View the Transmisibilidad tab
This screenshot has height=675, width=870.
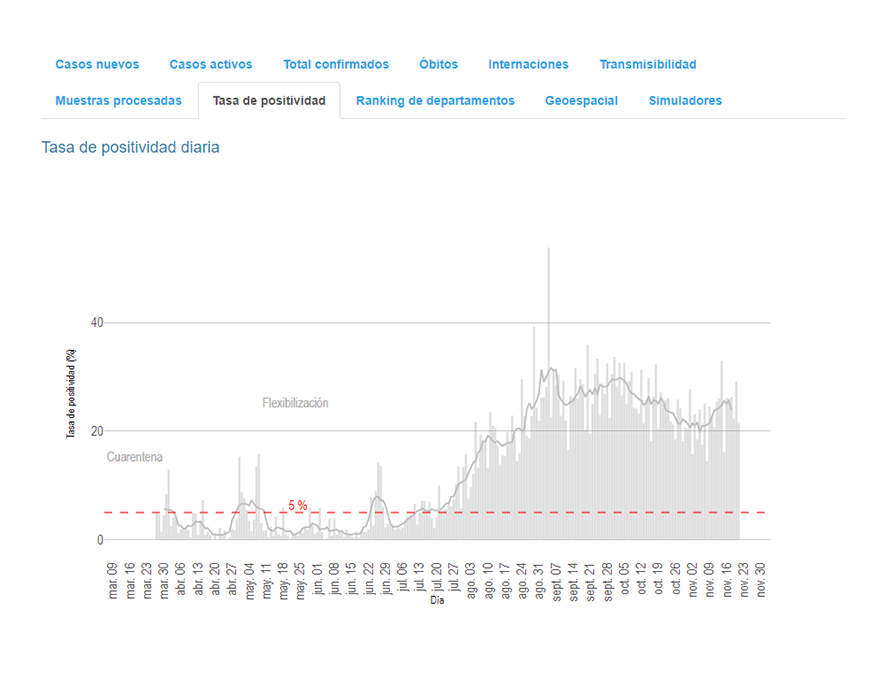648,64
